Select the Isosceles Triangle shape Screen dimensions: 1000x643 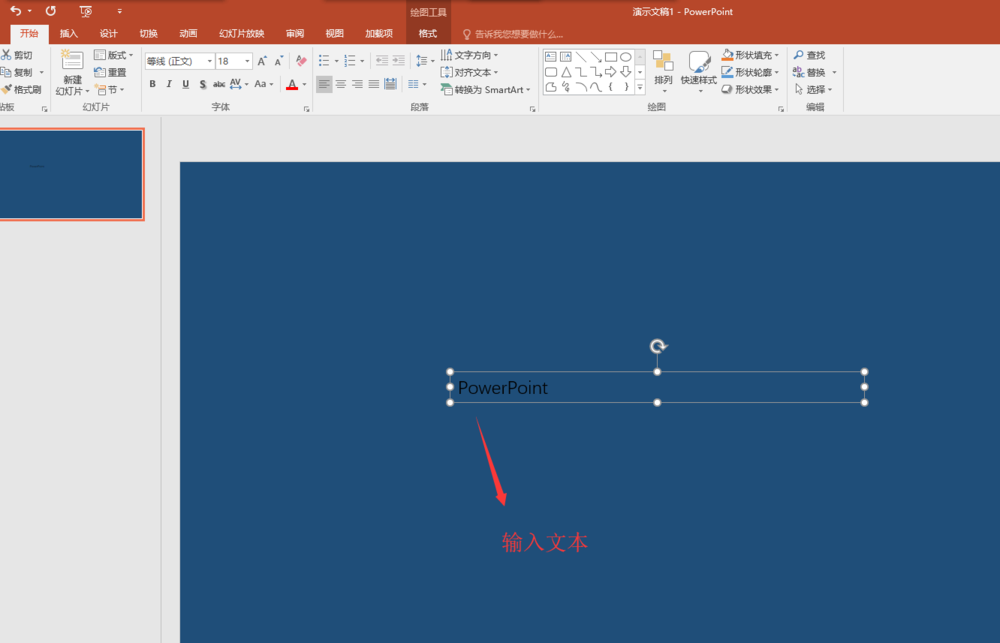566,72
